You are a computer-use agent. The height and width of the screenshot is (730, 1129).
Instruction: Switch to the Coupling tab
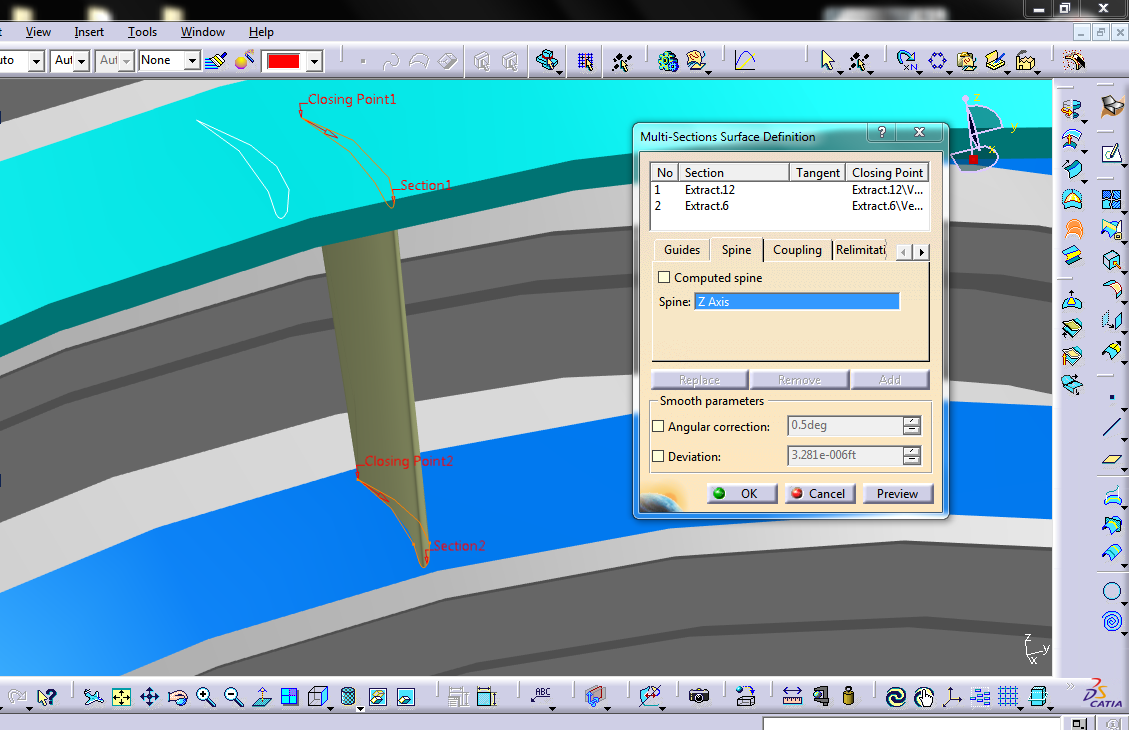pyautogui.click(x=797, y=250)
